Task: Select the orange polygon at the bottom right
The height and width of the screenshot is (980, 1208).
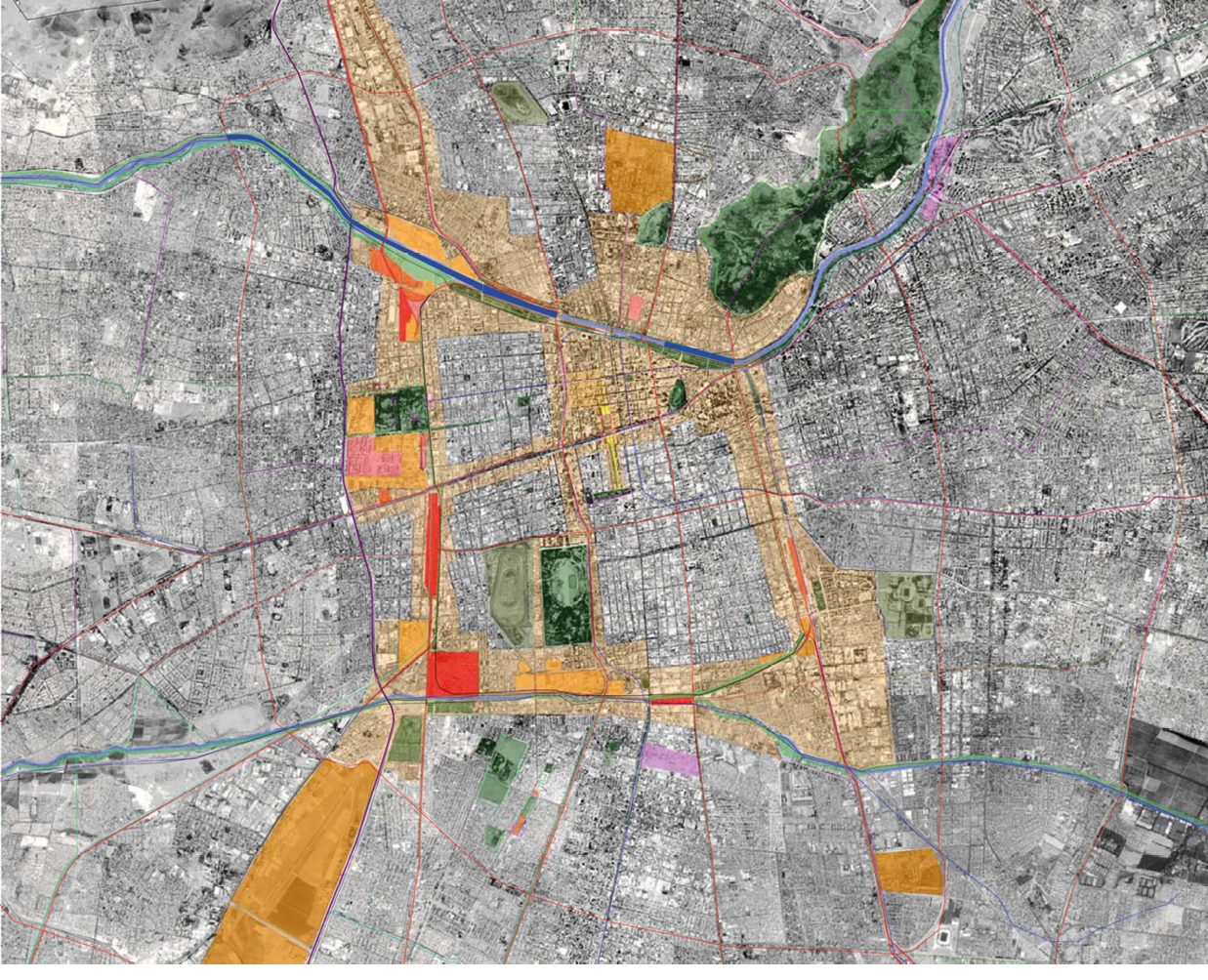Action: click(909, 871)
